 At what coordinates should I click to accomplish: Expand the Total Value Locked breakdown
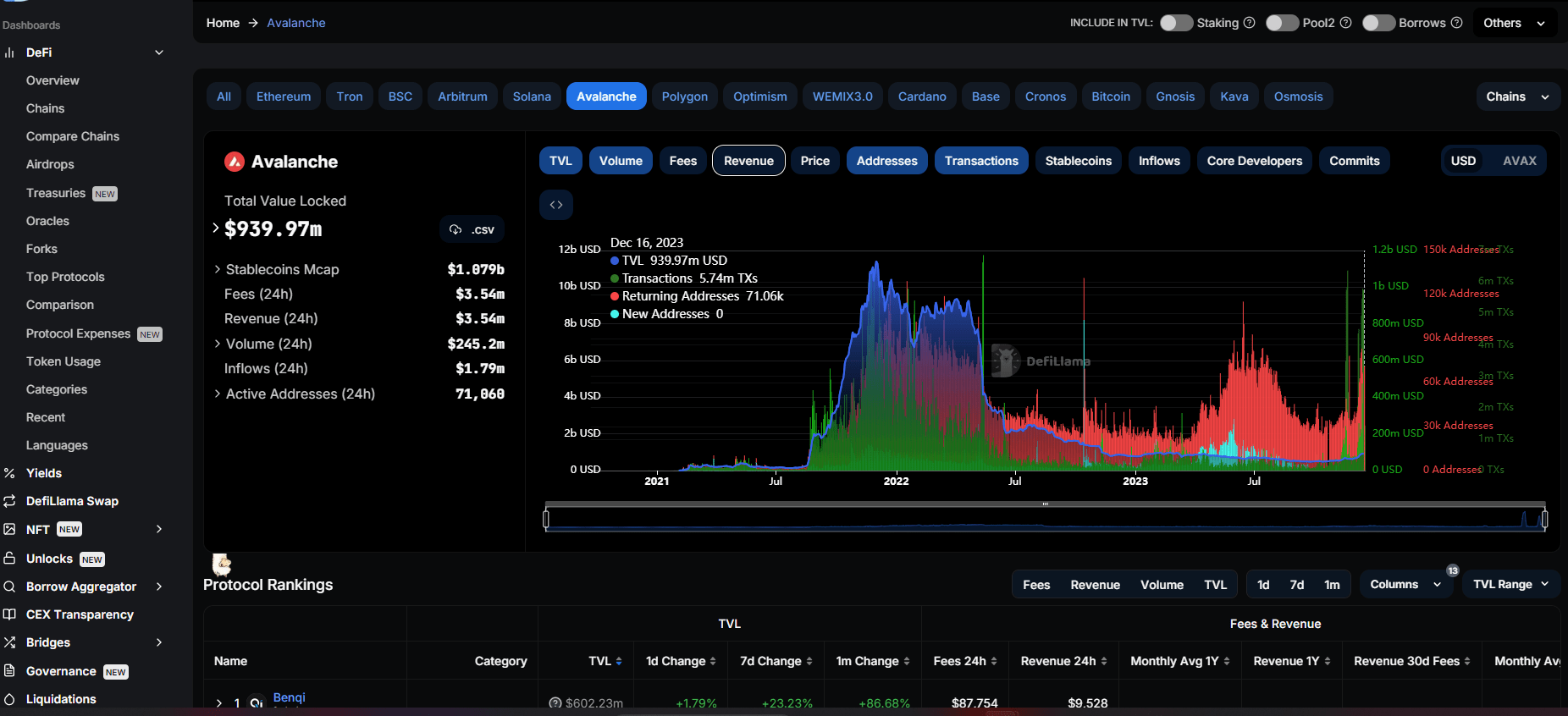click(x=216, y=228)
